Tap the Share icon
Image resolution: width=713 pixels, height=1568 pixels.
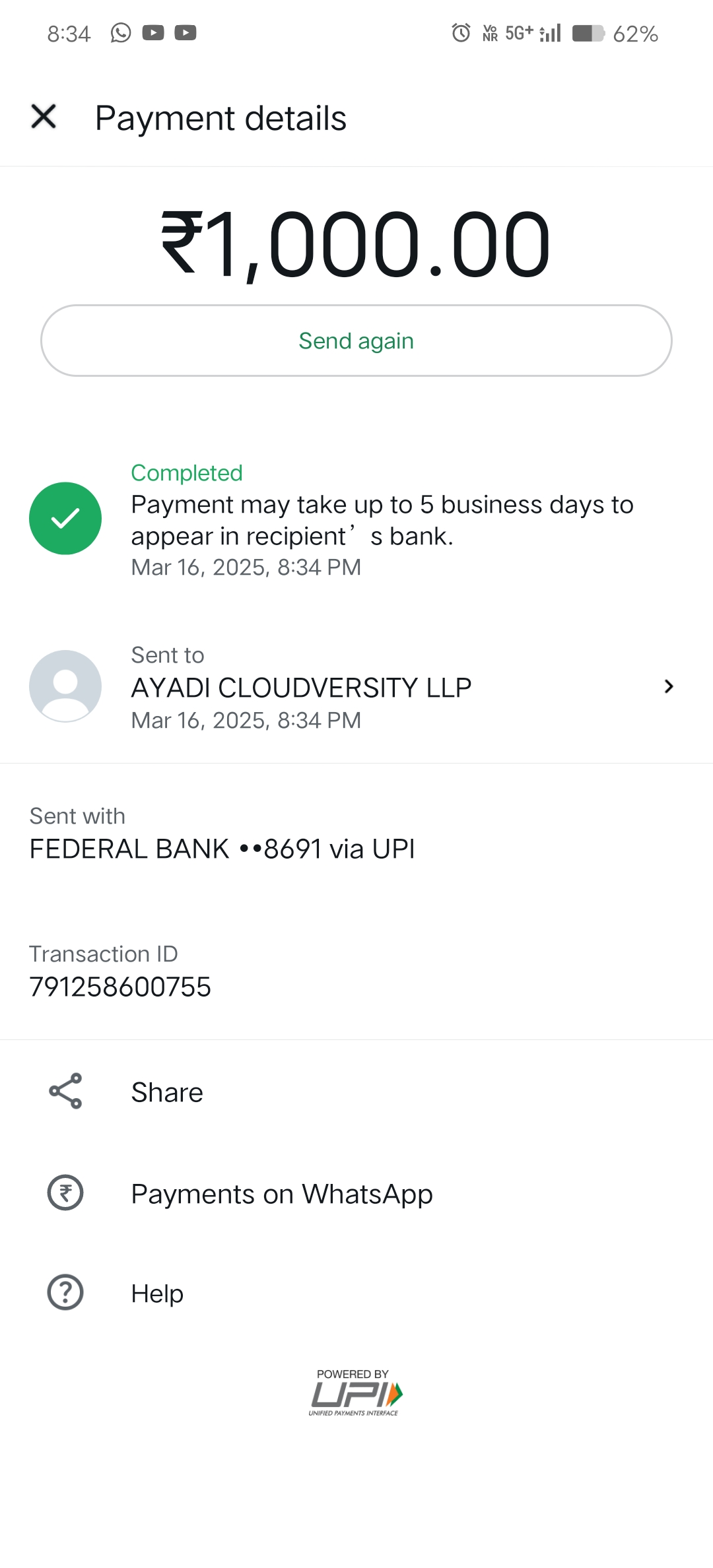click(x=65, y=1091)
